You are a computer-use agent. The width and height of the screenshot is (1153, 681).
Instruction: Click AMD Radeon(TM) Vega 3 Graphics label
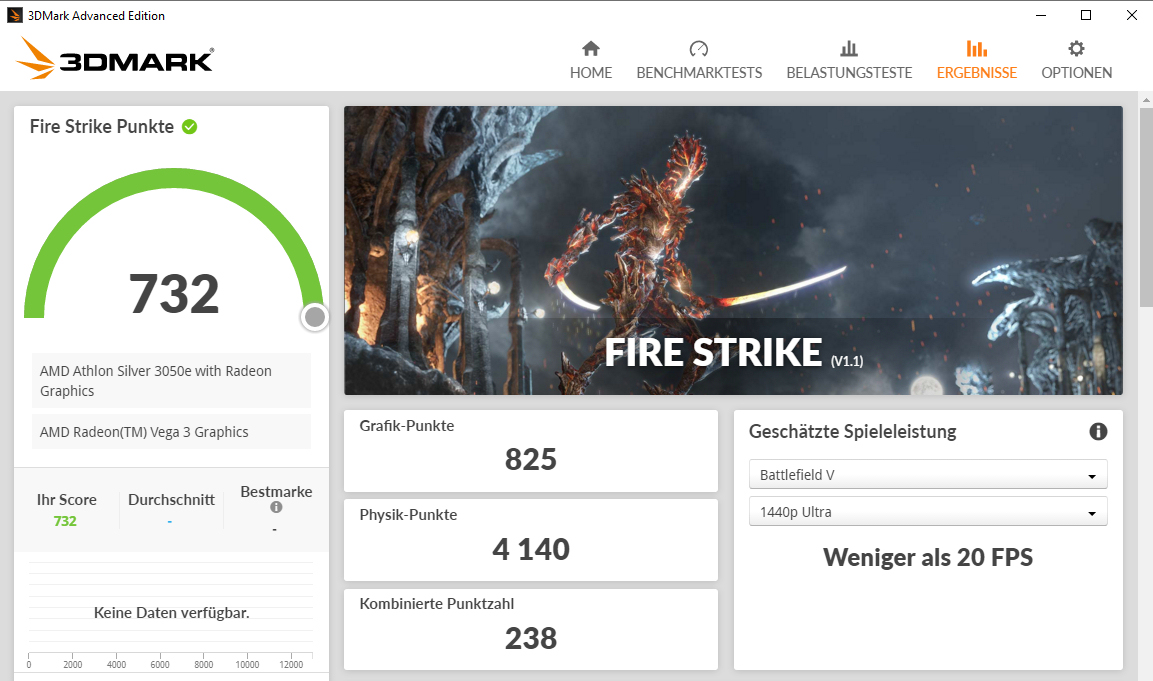[x=171, y=432]
